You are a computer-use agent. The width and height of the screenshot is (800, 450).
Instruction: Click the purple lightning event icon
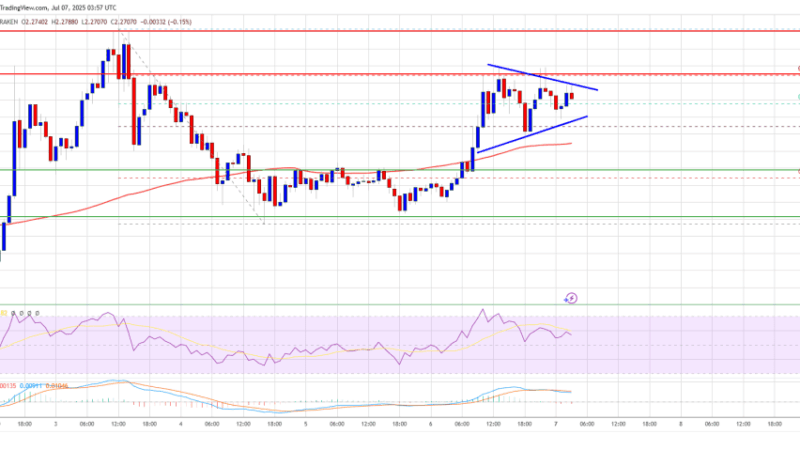pyautogui.click(x=571, y=298)
